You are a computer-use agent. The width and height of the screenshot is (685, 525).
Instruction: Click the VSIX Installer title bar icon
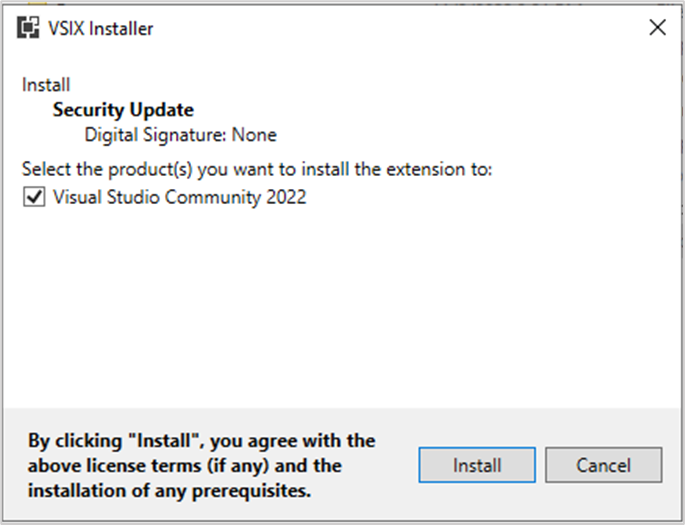click(28, 28)
